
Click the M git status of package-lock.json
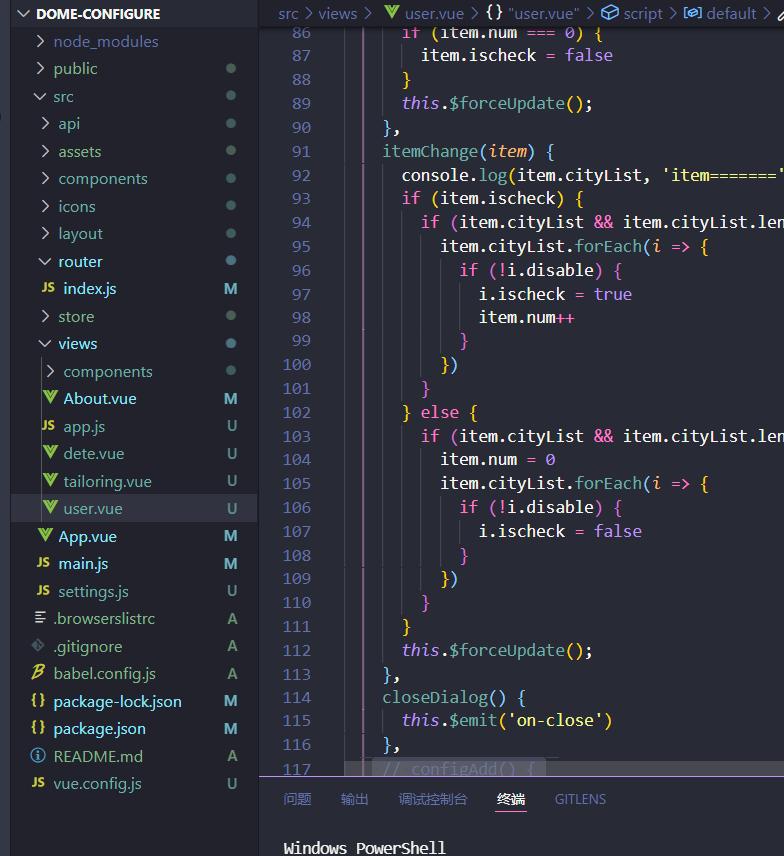[231, 700]
